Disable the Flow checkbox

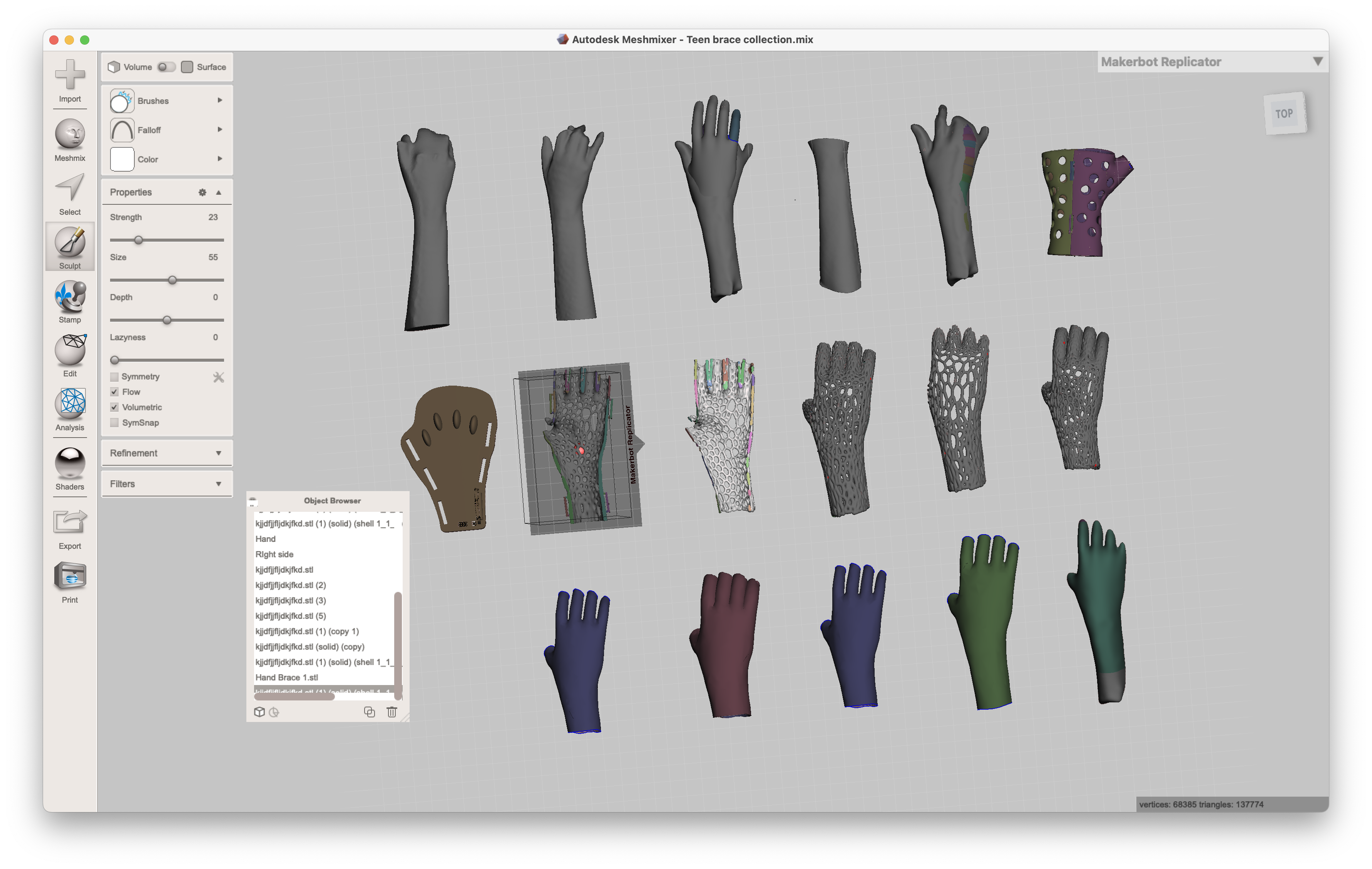coord(114,392)
